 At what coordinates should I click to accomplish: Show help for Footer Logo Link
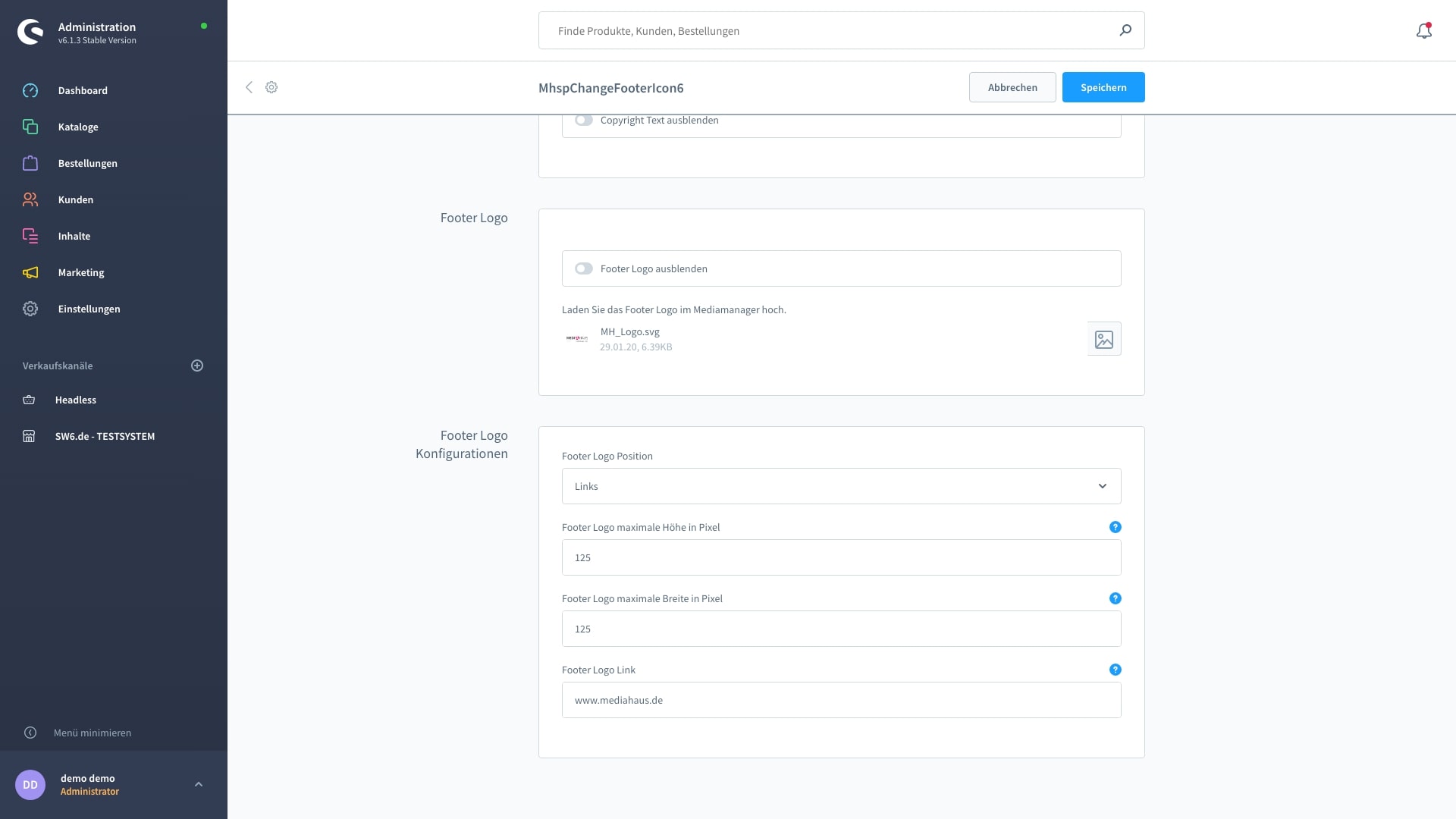(x=1115, y=670)
